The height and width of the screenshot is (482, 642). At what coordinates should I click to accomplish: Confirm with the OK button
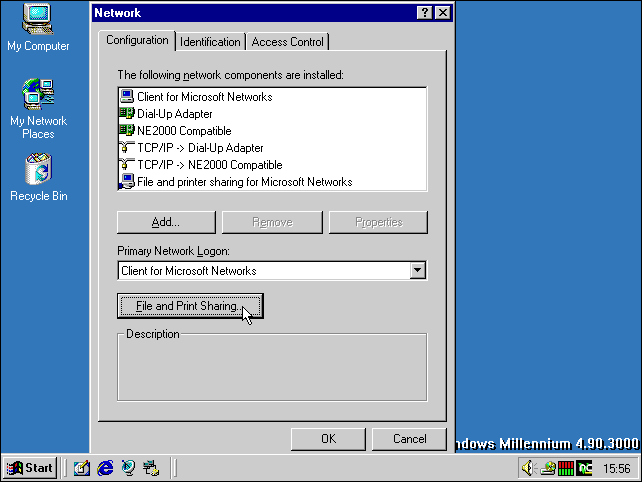pyautogui.click(x=328, y=439)
